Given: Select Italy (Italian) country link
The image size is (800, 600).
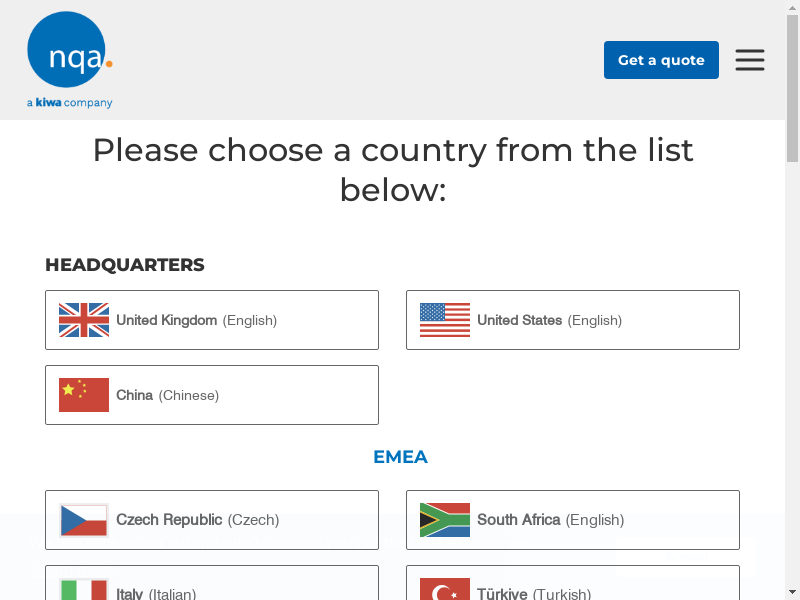Looking at the screenshot, I should [156, 594].
